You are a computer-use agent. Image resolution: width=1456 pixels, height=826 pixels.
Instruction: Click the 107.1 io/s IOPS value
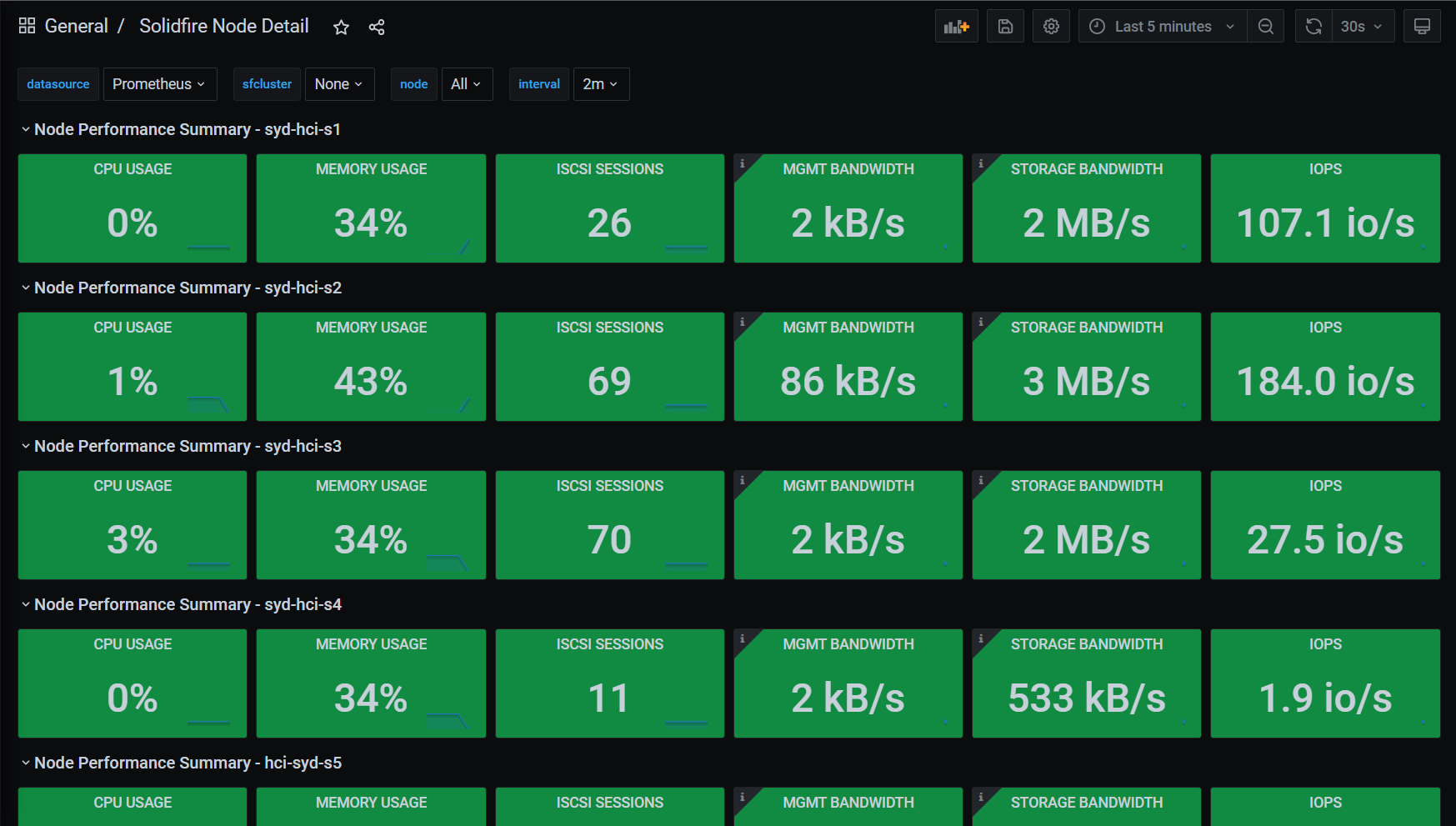(1325, 223)
